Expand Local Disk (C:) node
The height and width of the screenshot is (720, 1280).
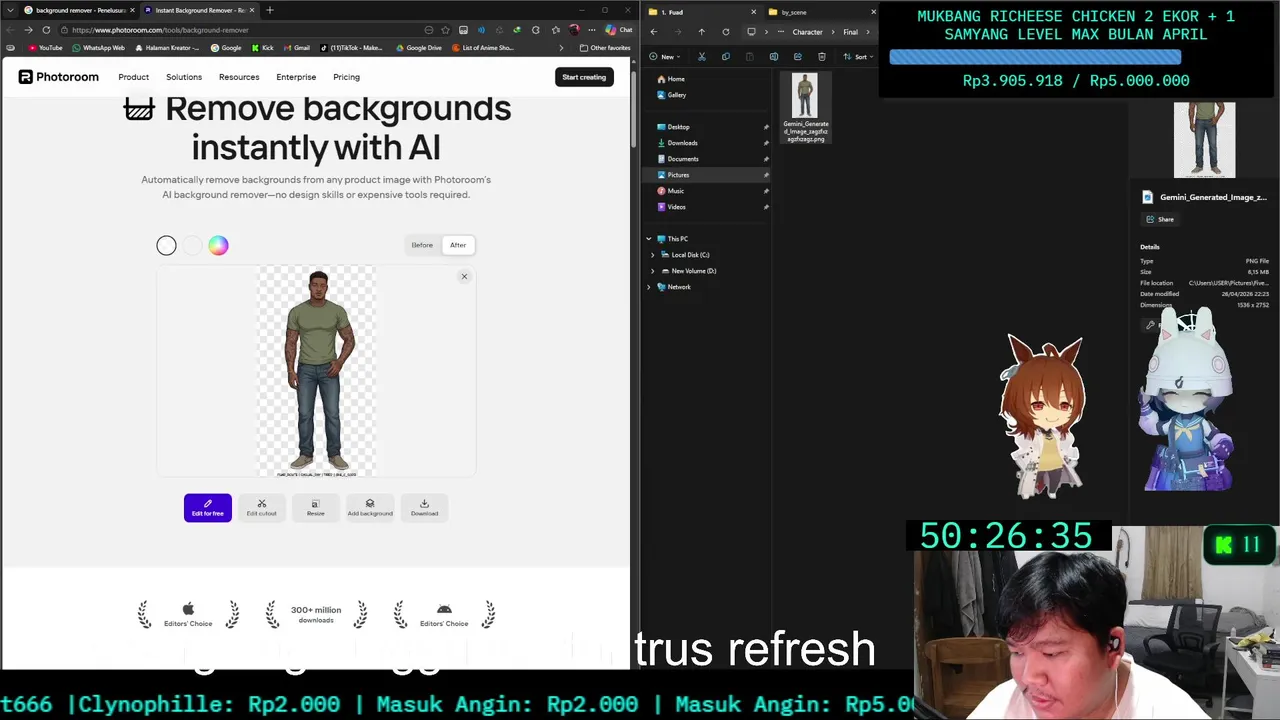(x=653, y=255)
